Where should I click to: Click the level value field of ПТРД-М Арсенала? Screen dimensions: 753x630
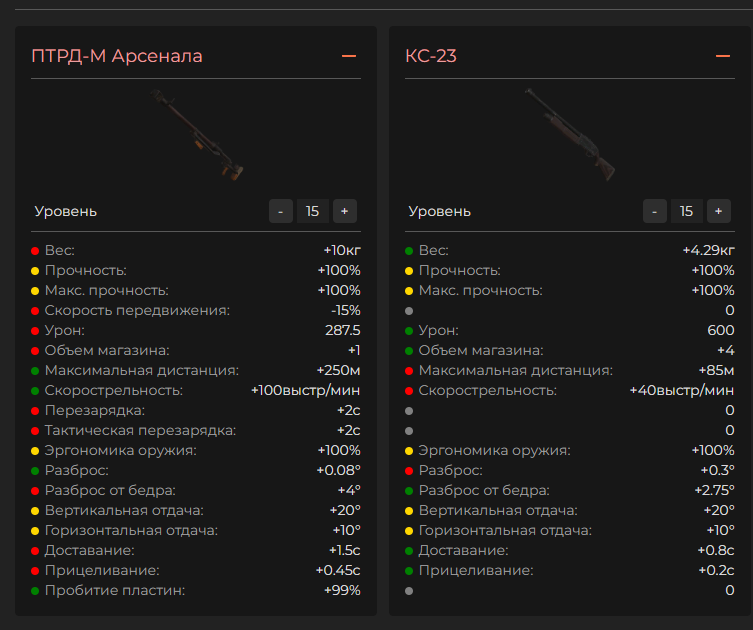(x=312, y=211)
